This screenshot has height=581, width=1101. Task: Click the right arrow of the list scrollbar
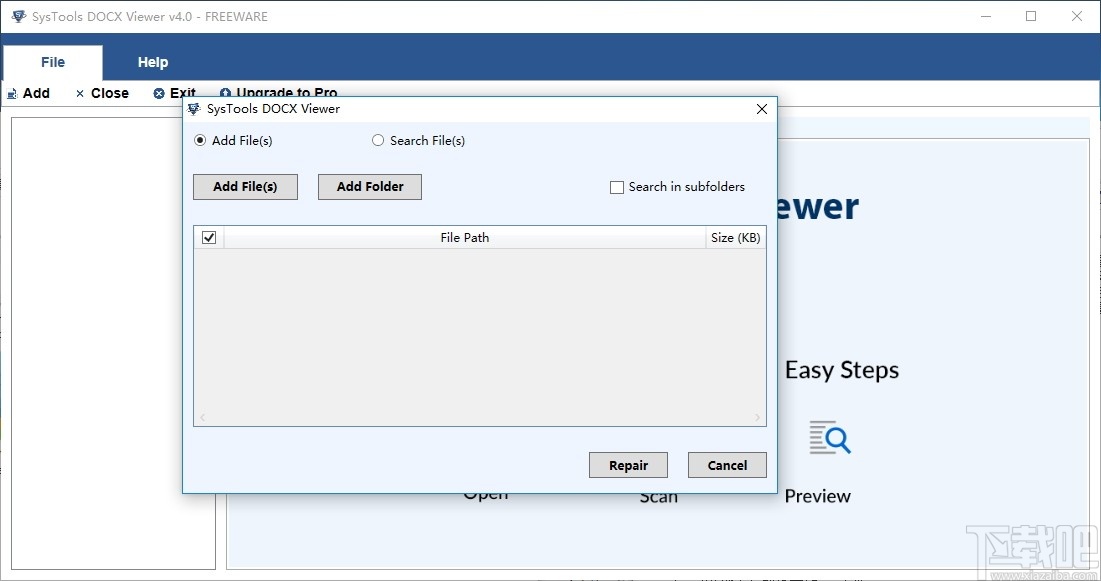pos(758,417)
